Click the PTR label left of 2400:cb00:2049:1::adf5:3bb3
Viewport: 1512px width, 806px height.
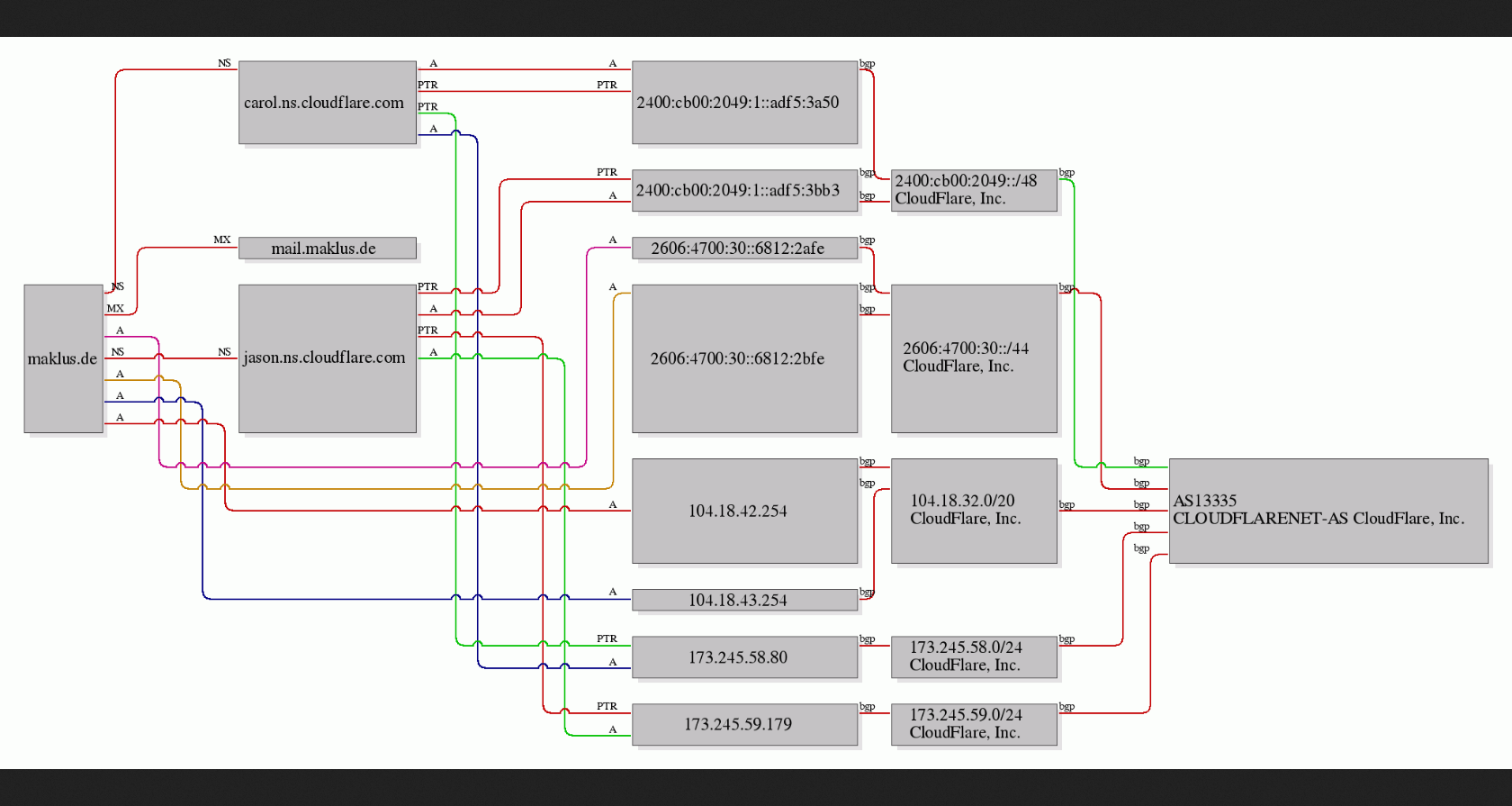pos(607,172)
